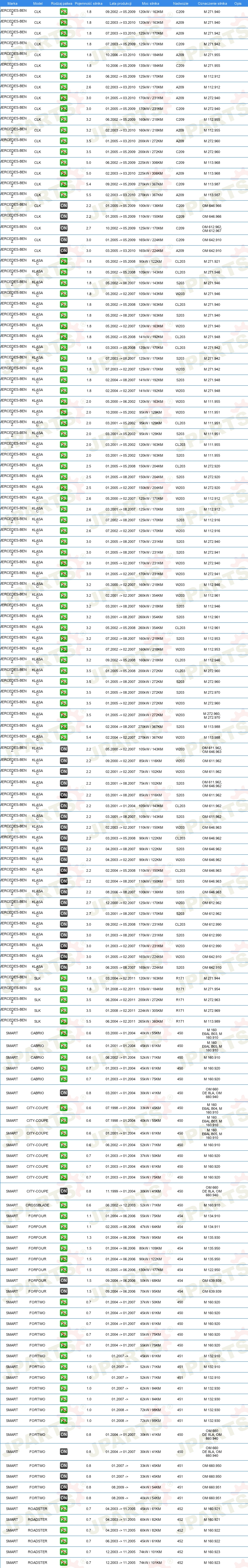
Task: Click the diesel ON icon for FORFOUR 70kW / 95KM 09.2004
Action: coord(63,1292)
